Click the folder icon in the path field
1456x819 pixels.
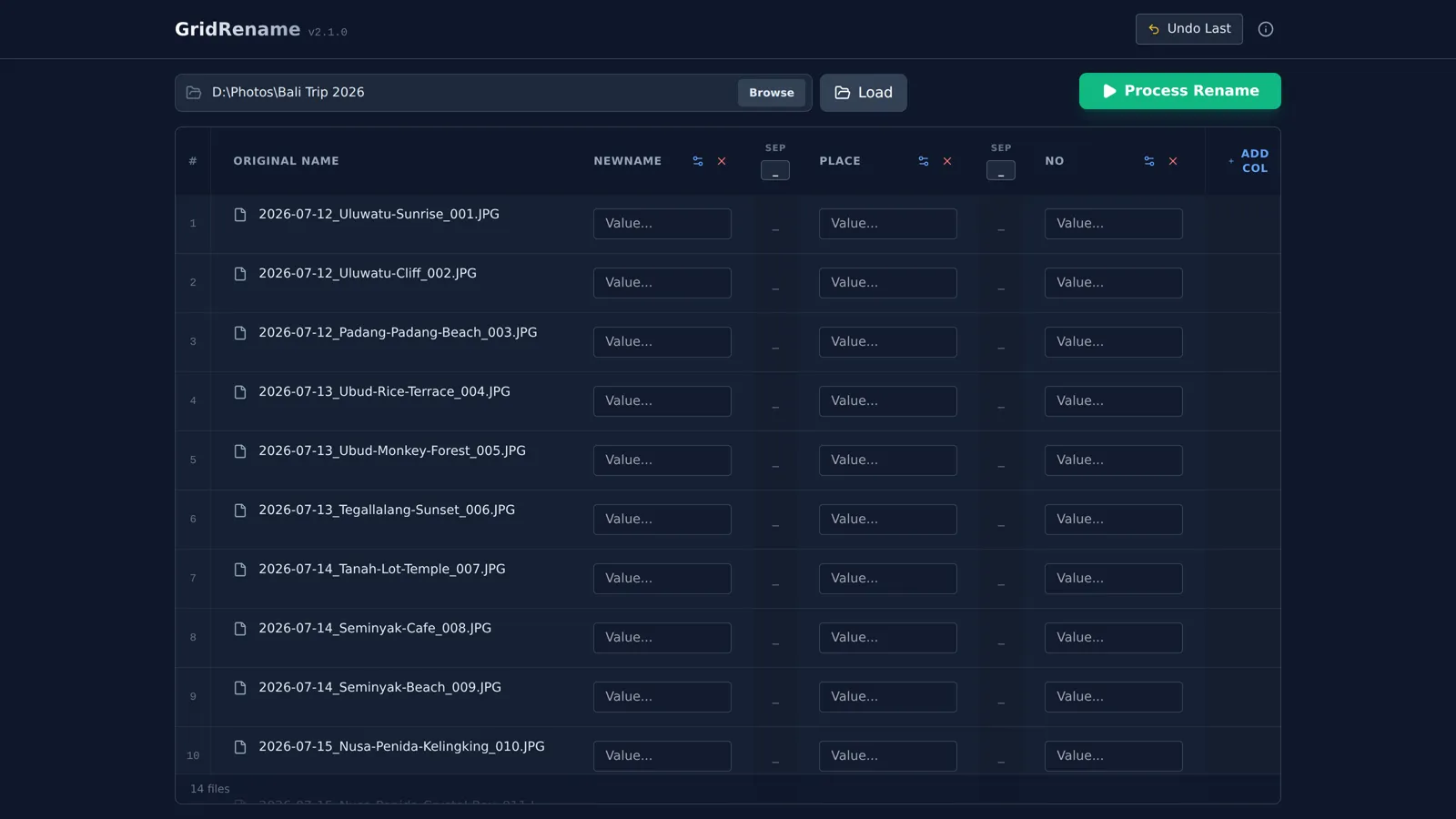tap(194, 93)
